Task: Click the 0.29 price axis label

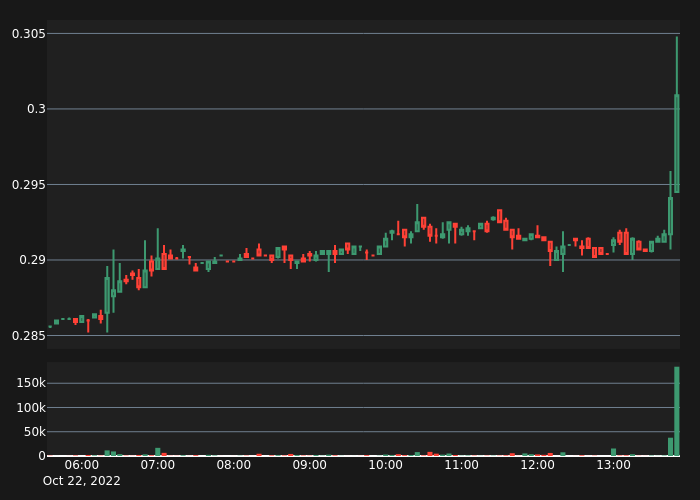Action: point(33,260)
